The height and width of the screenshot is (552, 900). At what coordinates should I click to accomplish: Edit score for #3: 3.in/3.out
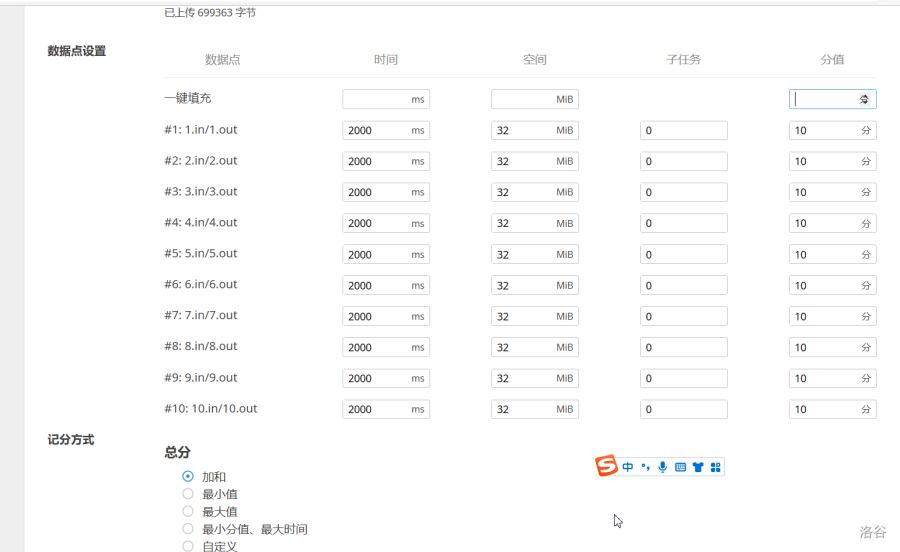point(832,192)
